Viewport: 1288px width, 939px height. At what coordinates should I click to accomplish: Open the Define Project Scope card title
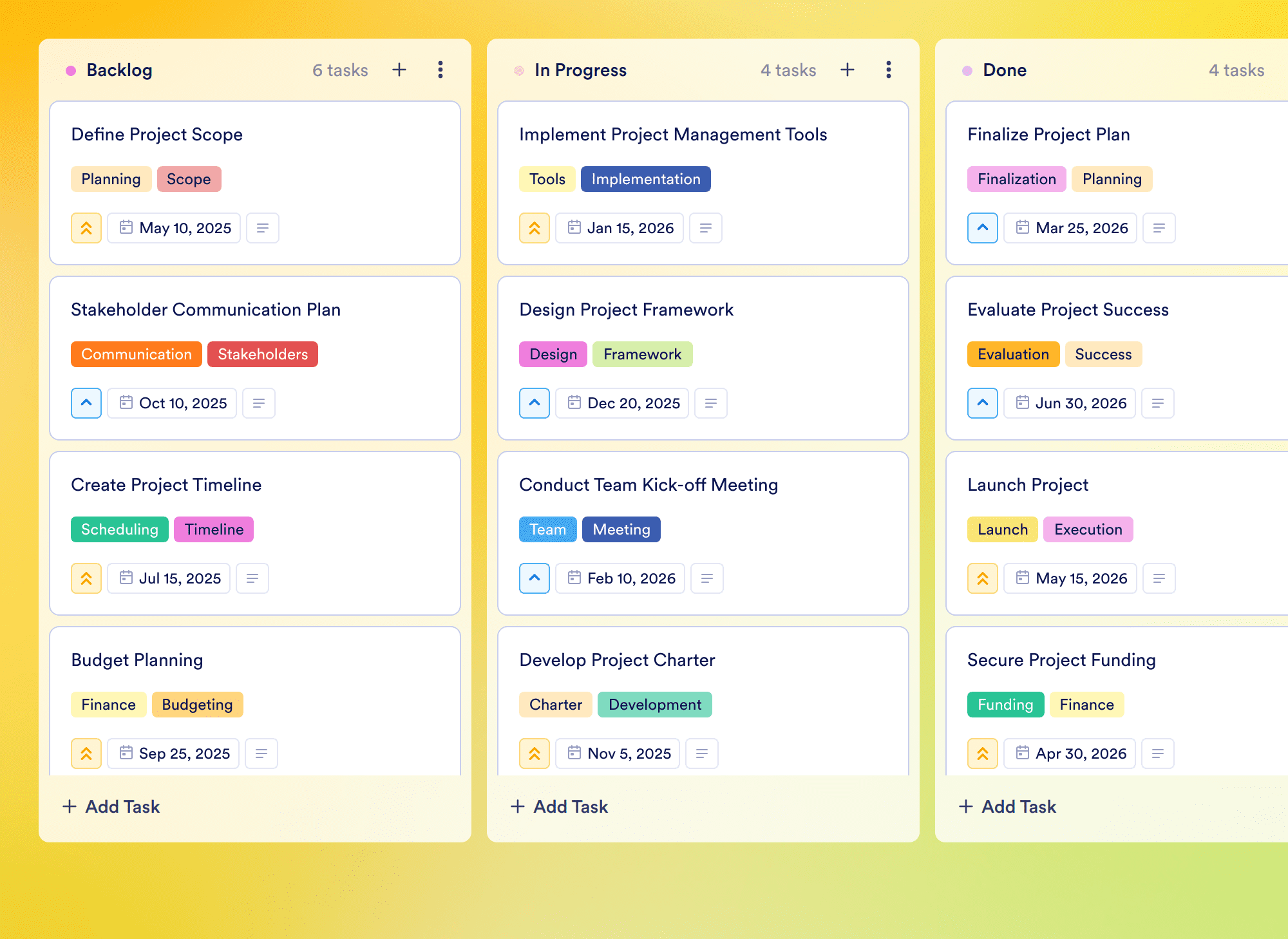coord(157,134)
